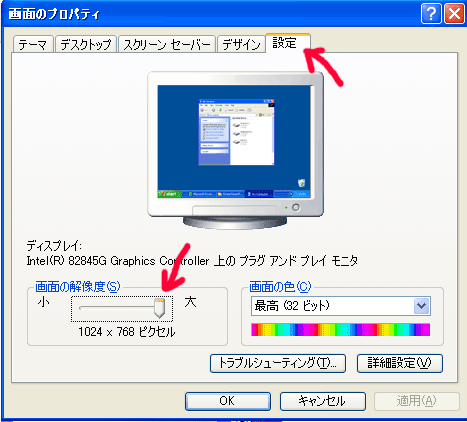This screenshot has width=467, height=422.
Task: Expand the 画面の色 dropdown arrow
Action: 422,306
